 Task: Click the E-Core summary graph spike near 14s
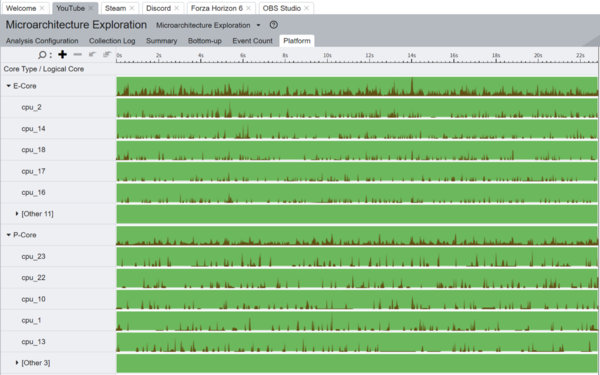(412, 86)
